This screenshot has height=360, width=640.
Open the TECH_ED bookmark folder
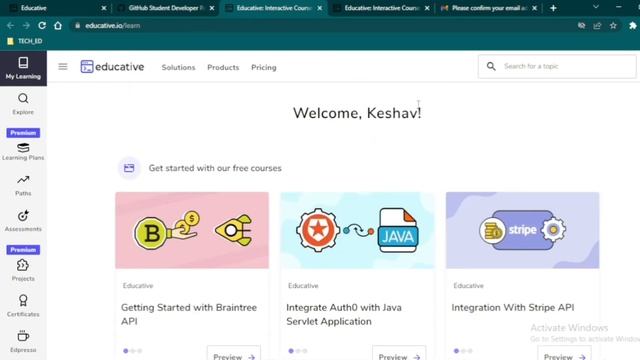[25, 41]
